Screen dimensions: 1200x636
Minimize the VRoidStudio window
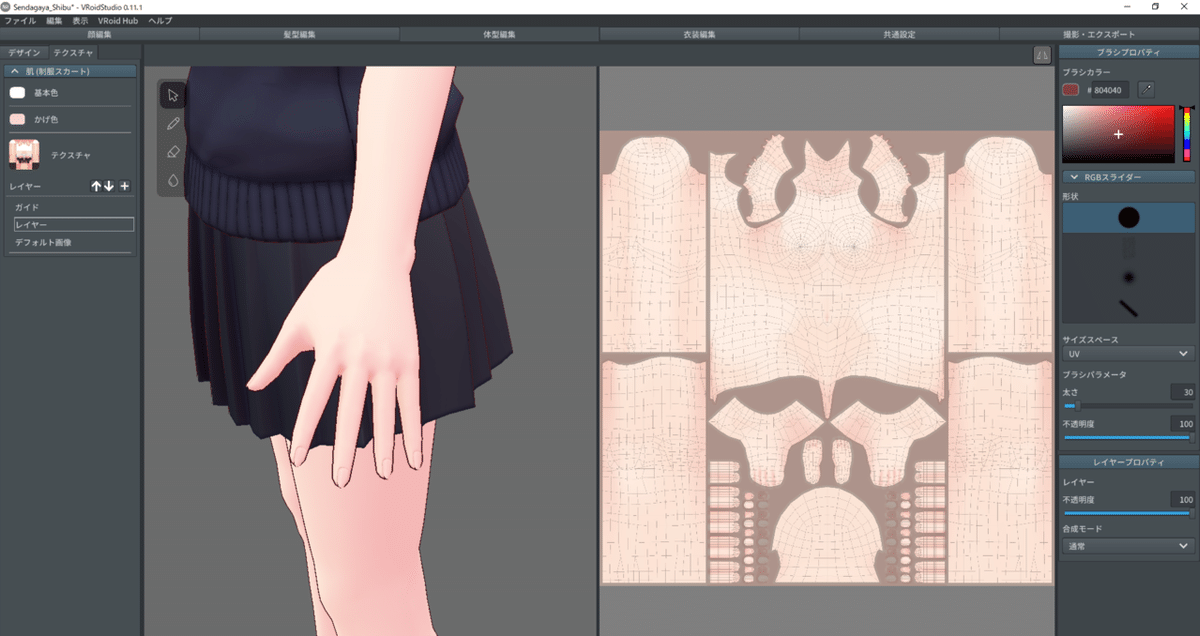pos(1128,6)
